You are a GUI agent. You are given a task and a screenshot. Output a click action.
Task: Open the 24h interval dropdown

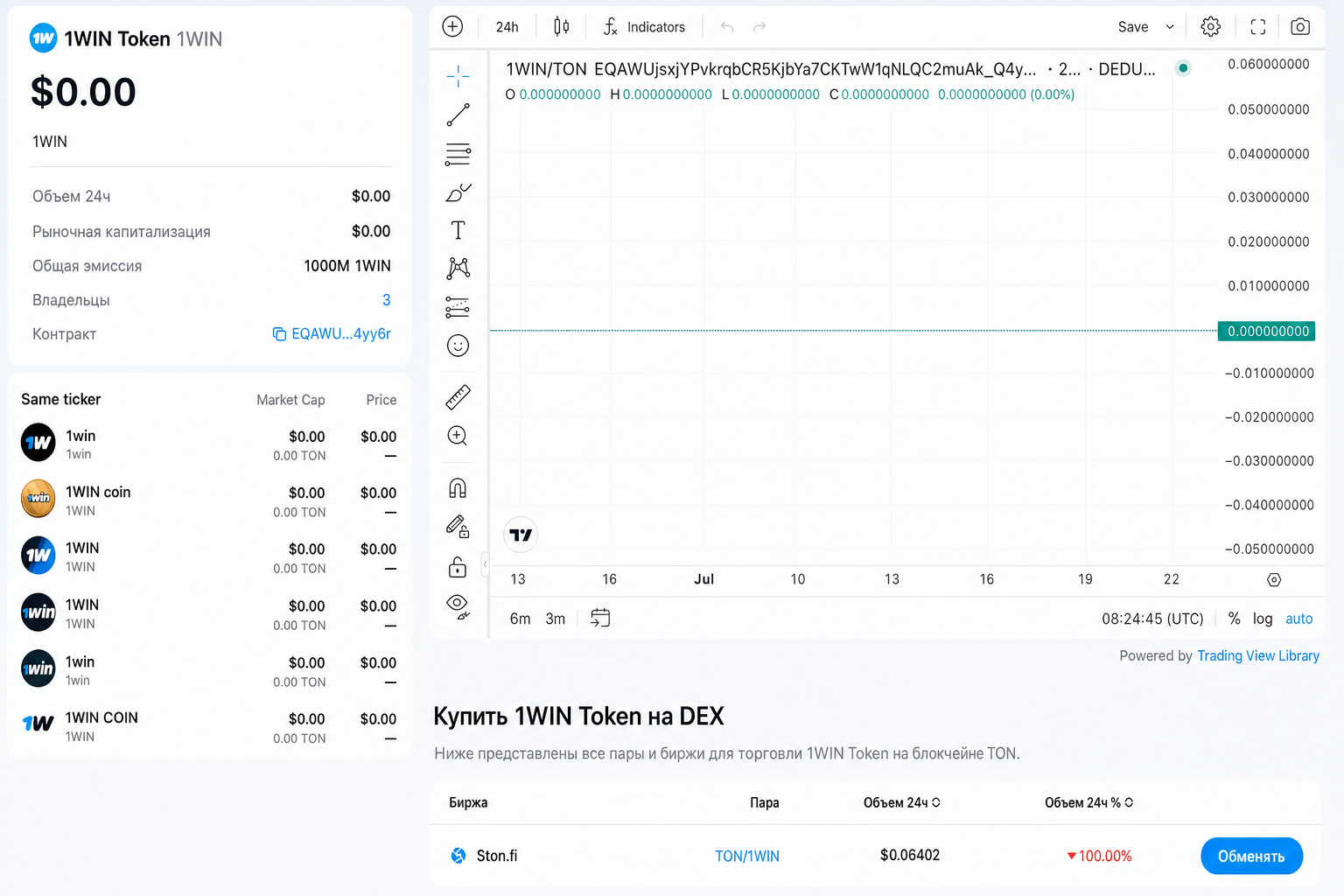point(507,27)
